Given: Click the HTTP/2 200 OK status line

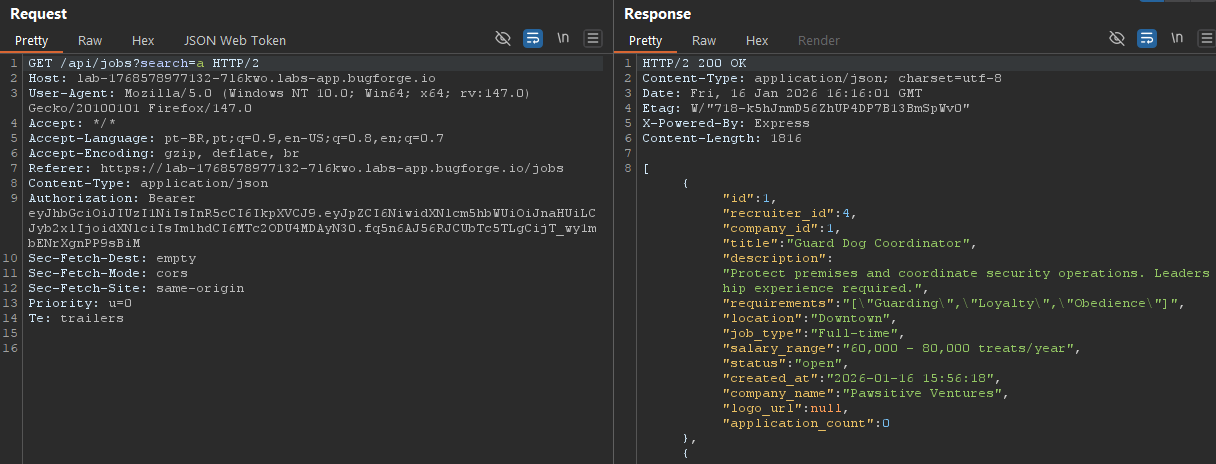Looking at the screenshot, I should coord(693,63).
